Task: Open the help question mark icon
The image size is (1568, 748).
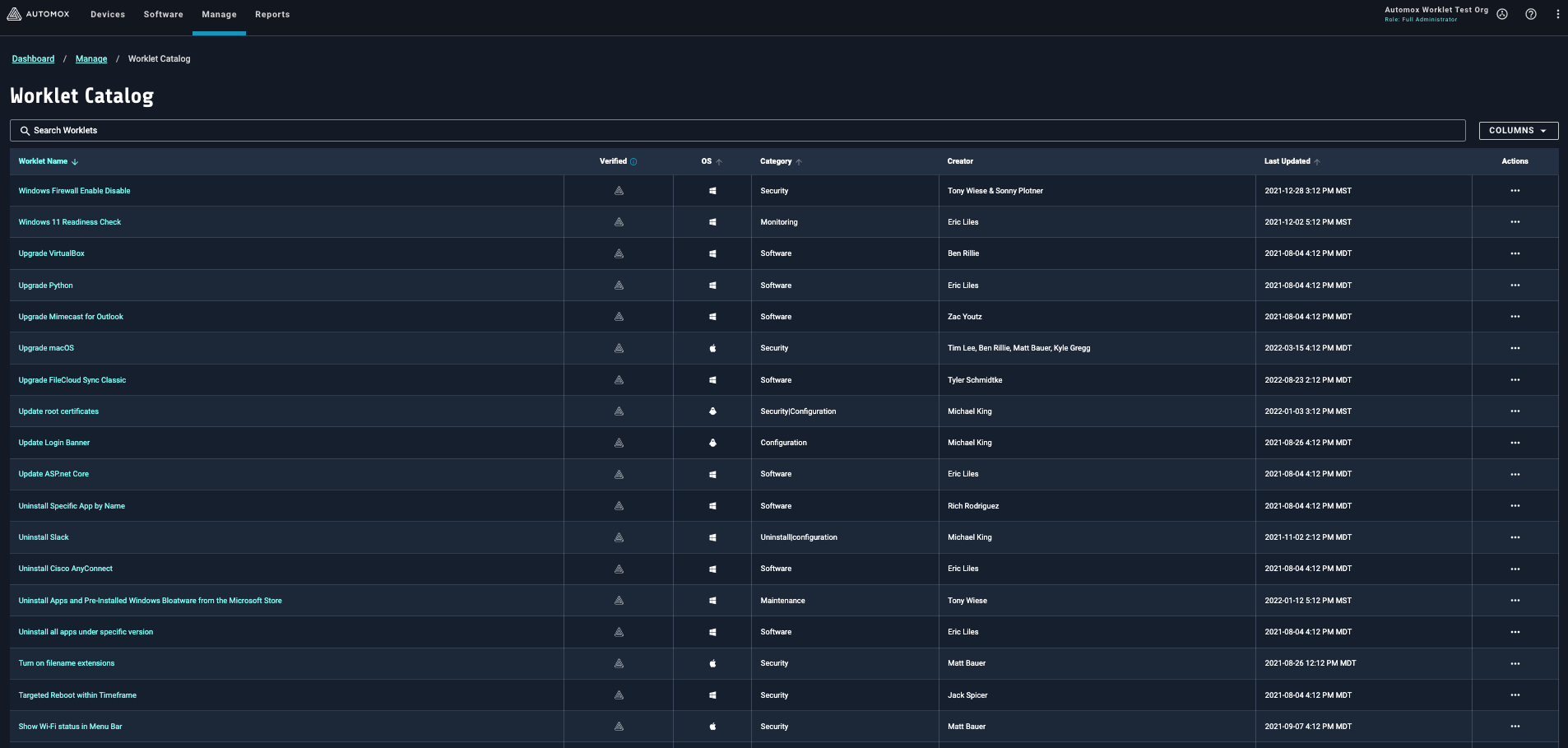Action: [x=1531, y=14]
